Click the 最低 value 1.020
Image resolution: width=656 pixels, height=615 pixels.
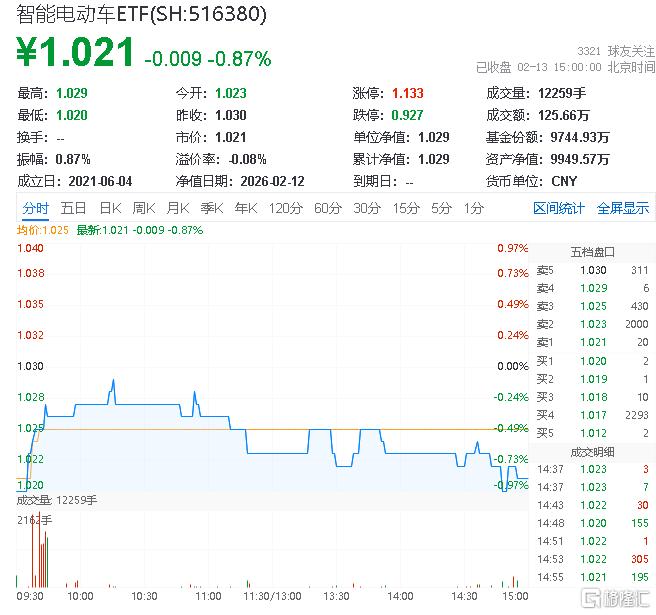[72, 115]
